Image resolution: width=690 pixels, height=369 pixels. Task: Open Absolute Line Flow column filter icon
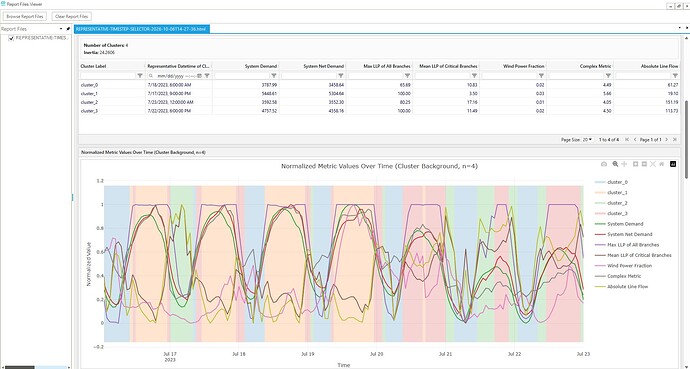click(675, 76)
